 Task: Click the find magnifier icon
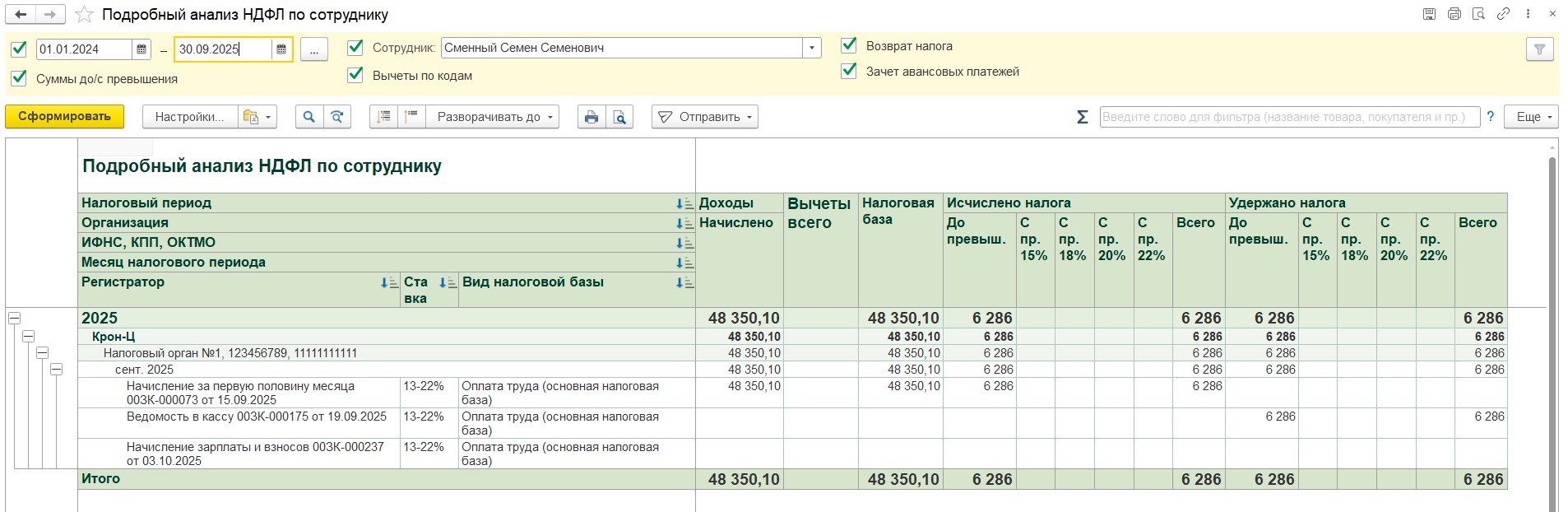(x=309, y=117)
